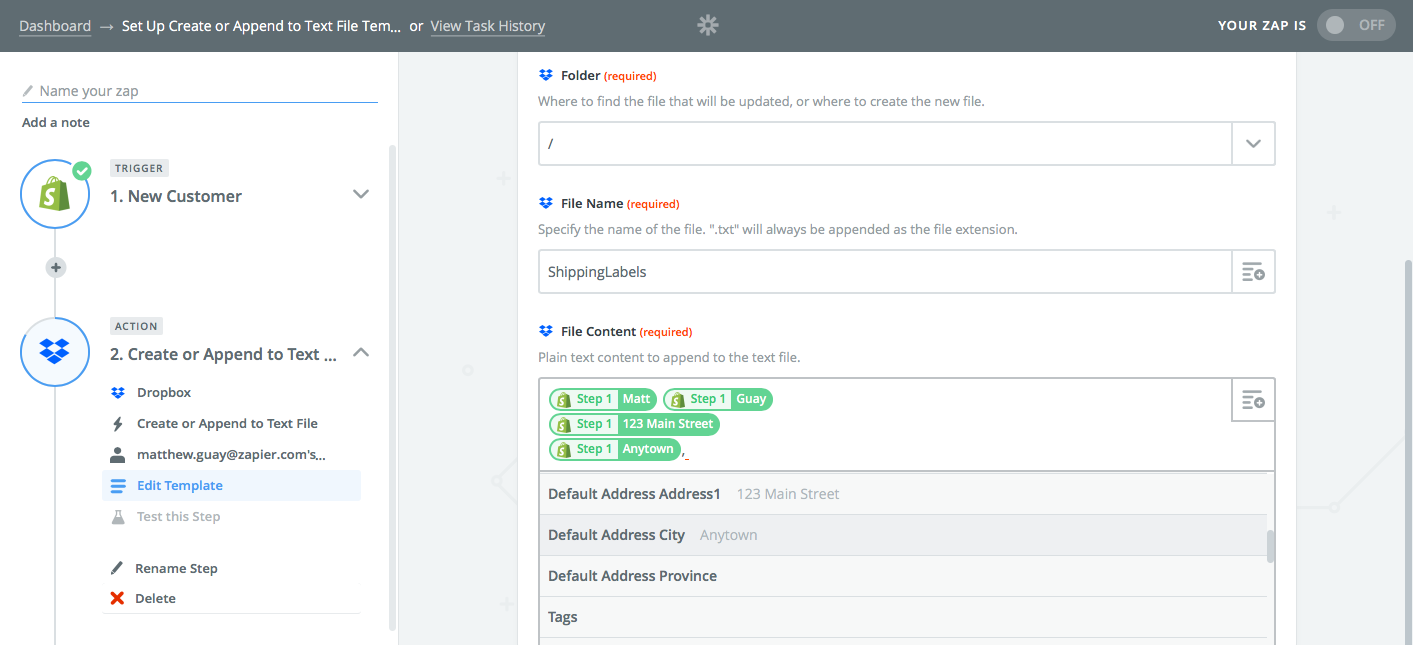
Task: Go to Test this Step
Action: coord(178,517)
